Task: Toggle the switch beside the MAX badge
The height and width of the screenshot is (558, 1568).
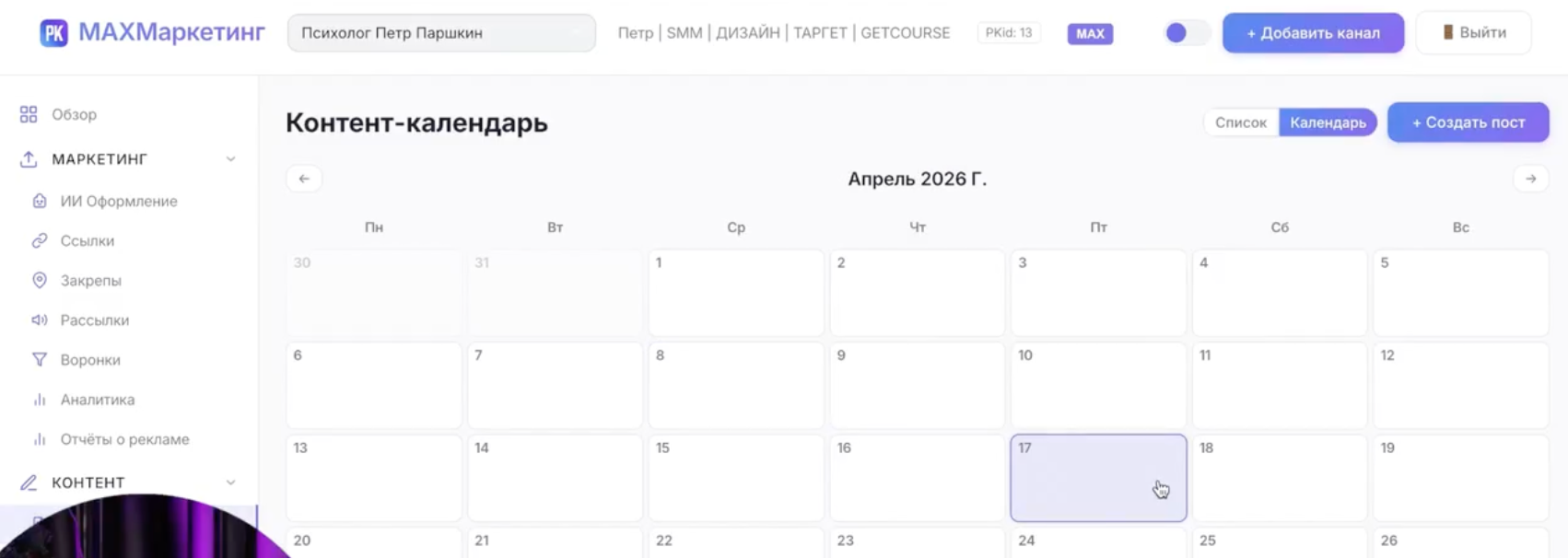Action: tap(1186, 32)
